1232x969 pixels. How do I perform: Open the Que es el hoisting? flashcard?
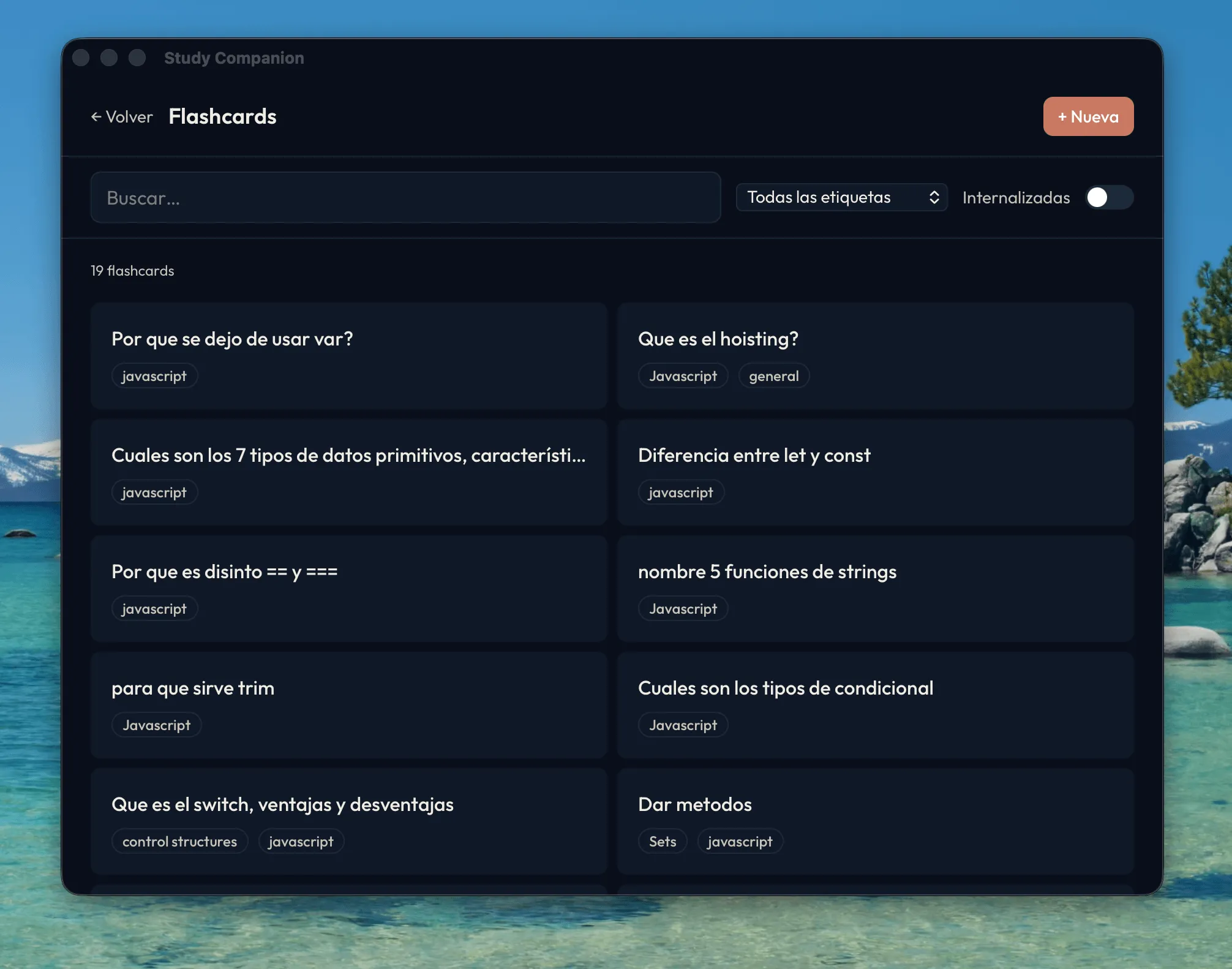(x=875, y=355)
